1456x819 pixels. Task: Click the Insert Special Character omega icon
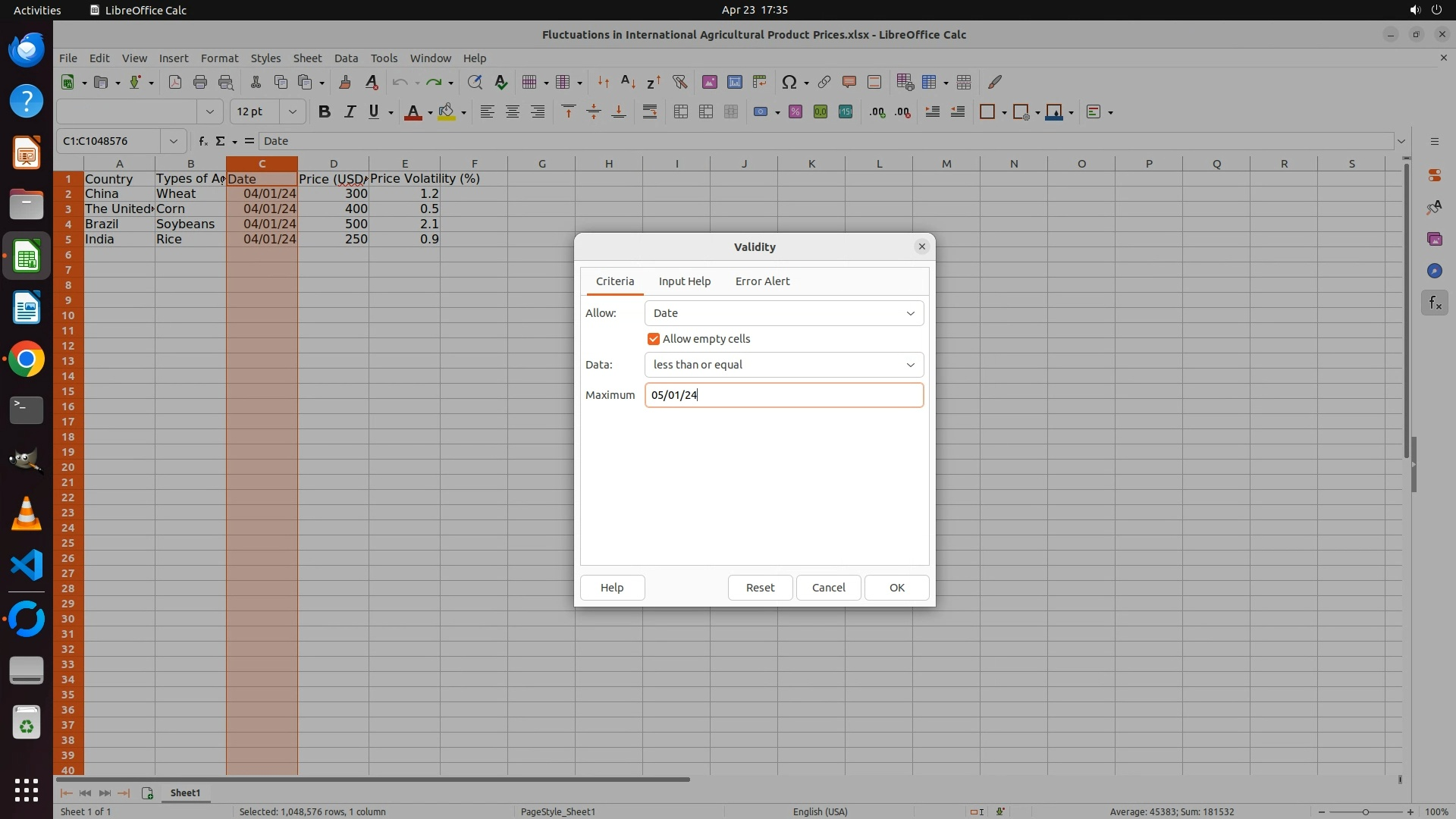point(789,82)
